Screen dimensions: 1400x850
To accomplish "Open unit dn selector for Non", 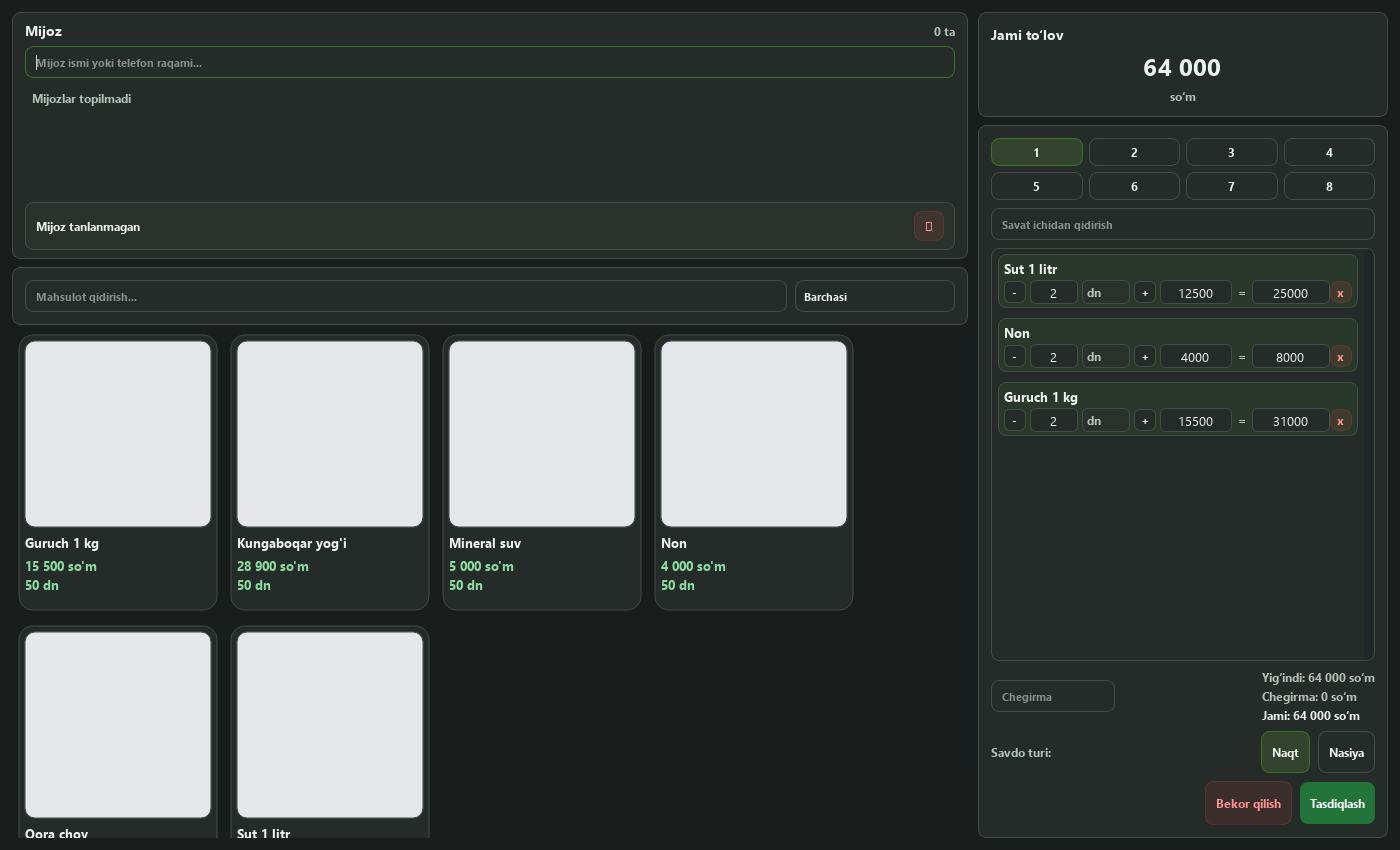I will 1106,357.
